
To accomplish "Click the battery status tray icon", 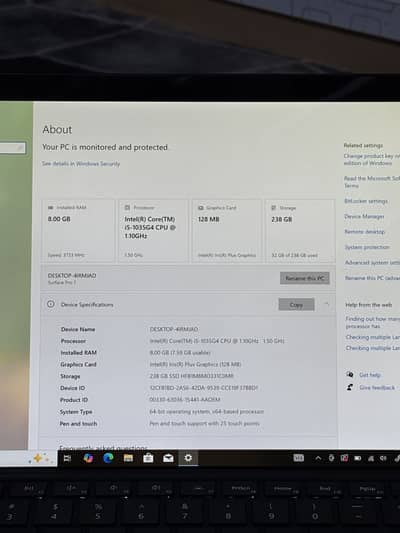I will tap(358, 458).
